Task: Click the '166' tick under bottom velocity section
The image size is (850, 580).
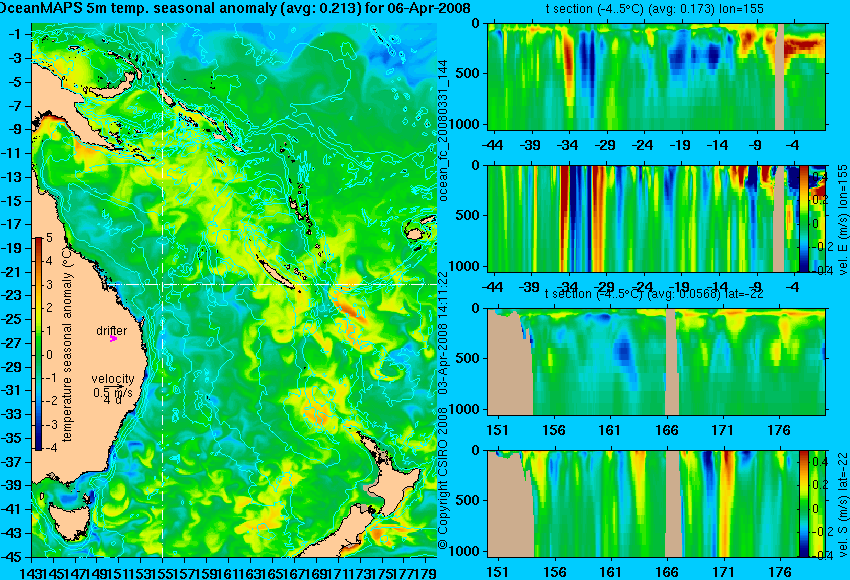Action: coord(666,572)
